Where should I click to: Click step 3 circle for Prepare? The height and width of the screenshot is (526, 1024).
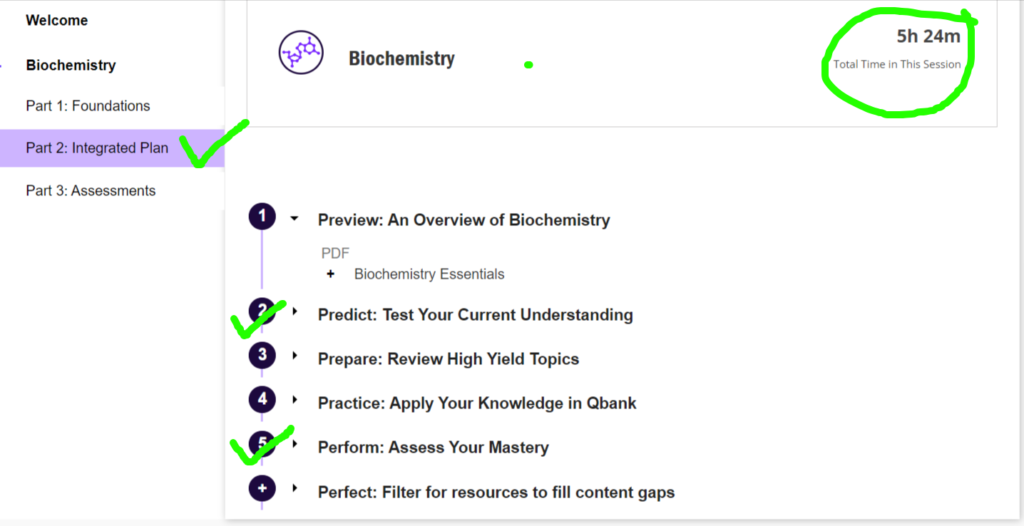coord(262,355)
